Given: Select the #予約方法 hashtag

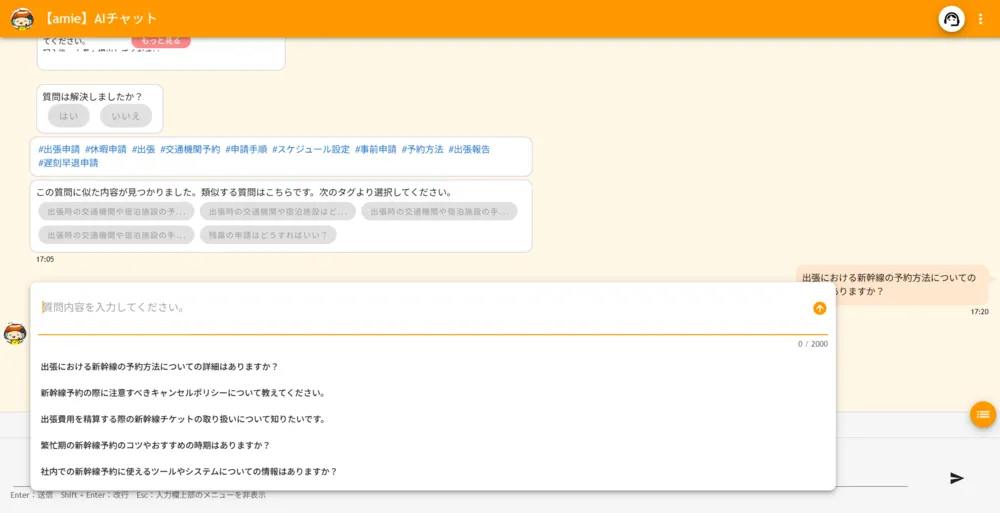Looking at the screenshot, I should click(422, 149).
